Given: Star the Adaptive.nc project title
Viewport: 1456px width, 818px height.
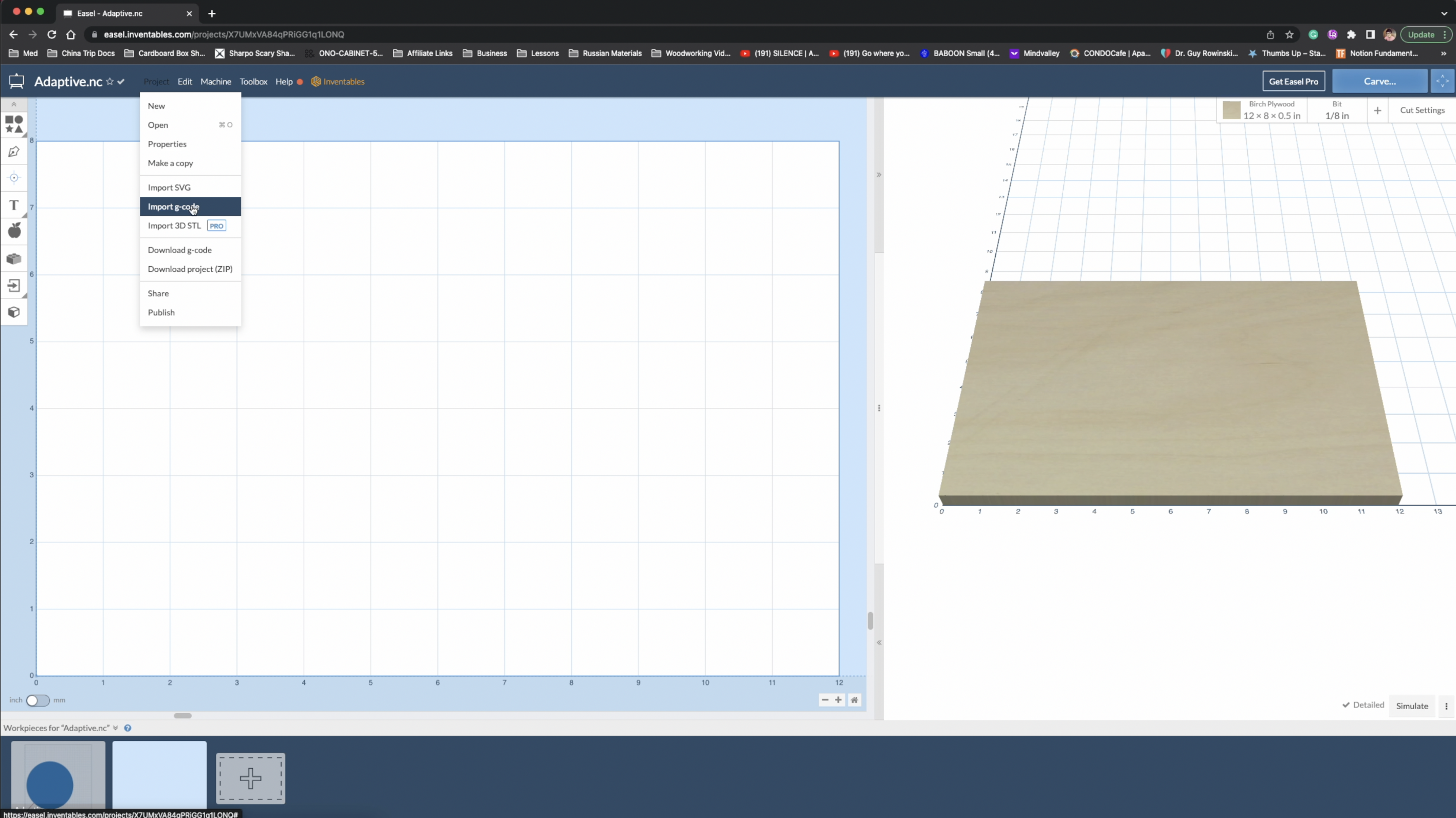Looking at the screenshot, I should tap(110, 81).
